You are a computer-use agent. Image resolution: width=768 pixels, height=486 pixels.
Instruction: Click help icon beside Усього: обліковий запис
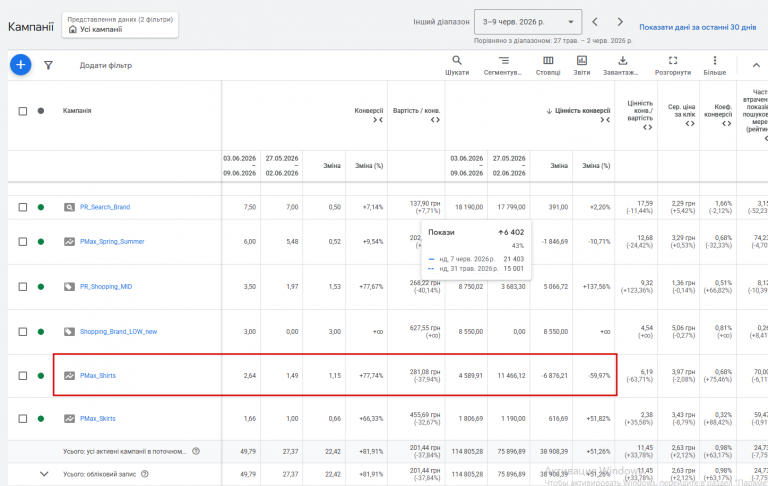point(145,474)
